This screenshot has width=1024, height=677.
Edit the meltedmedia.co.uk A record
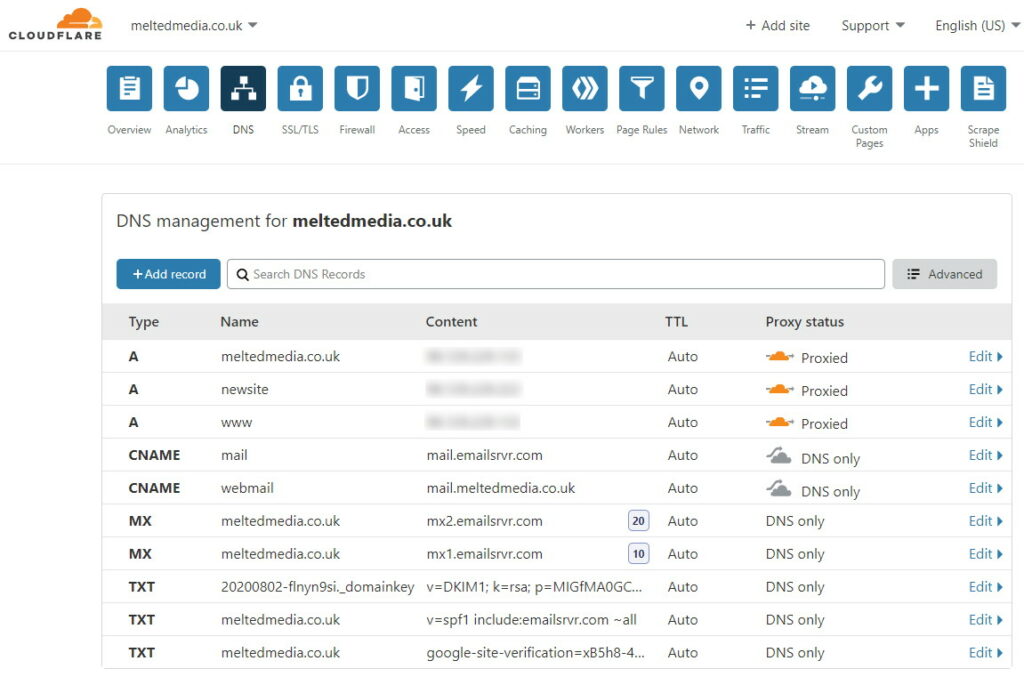[985, 356]
